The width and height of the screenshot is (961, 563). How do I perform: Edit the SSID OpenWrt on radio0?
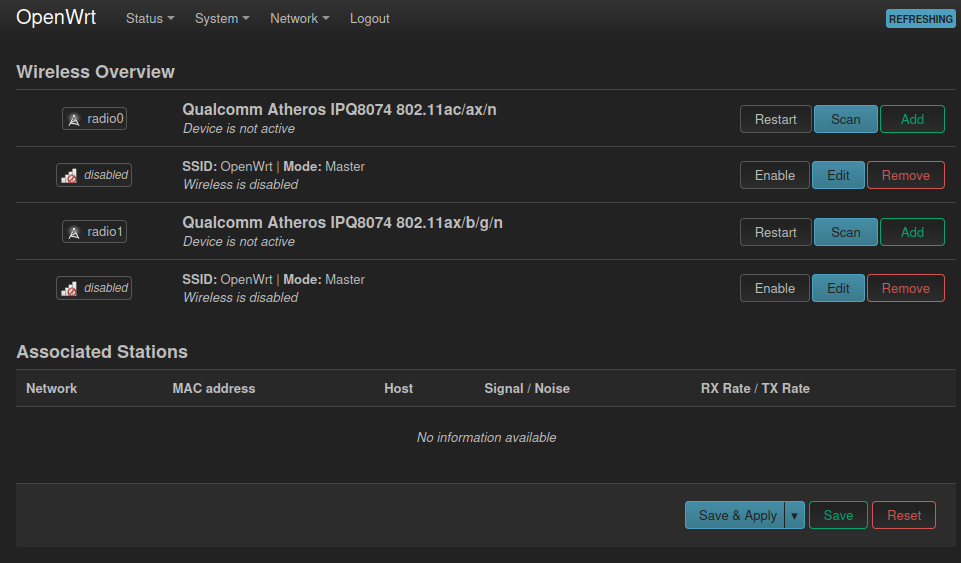pyautogui.click(x=838, y=175)
